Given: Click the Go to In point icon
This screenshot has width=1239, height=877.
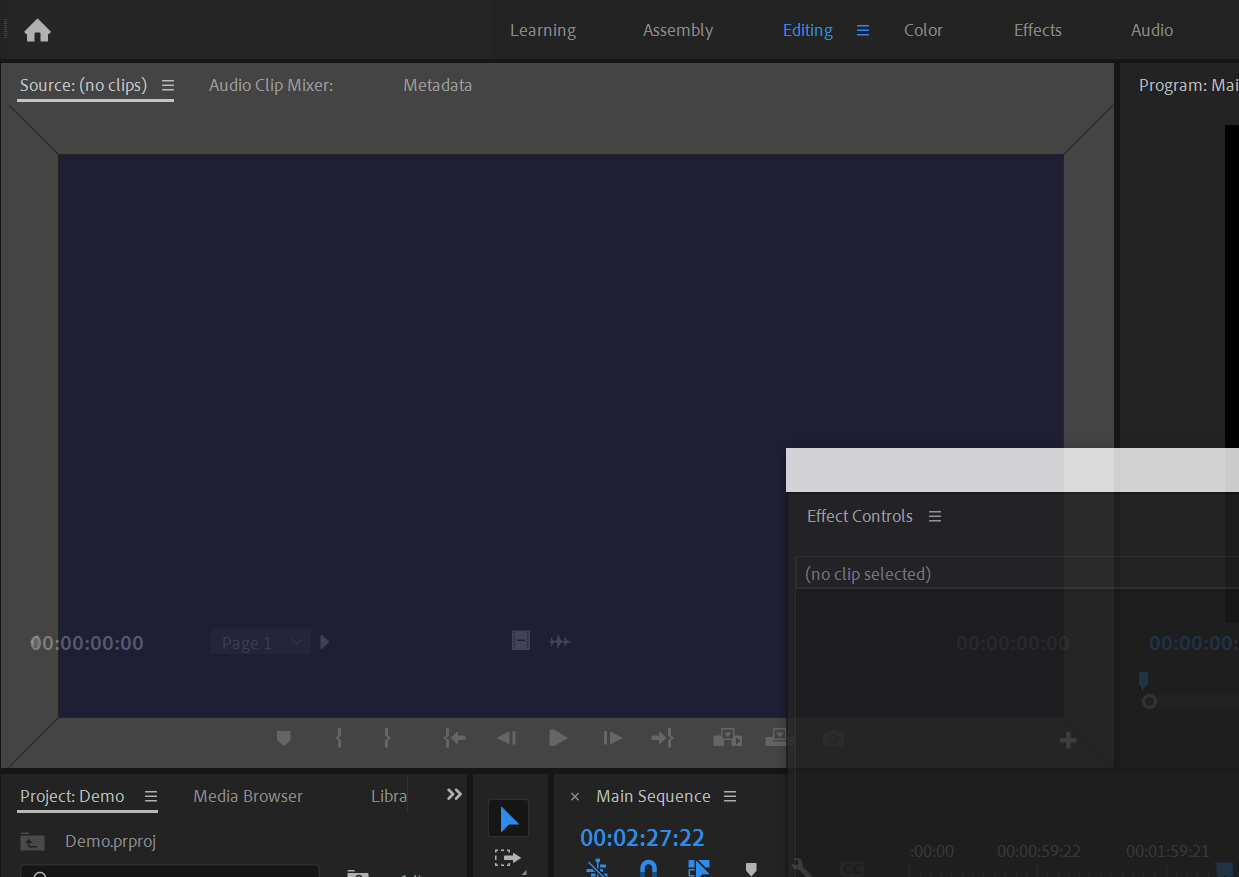Looking at the screenshot, I should click(x=454, y=737).
